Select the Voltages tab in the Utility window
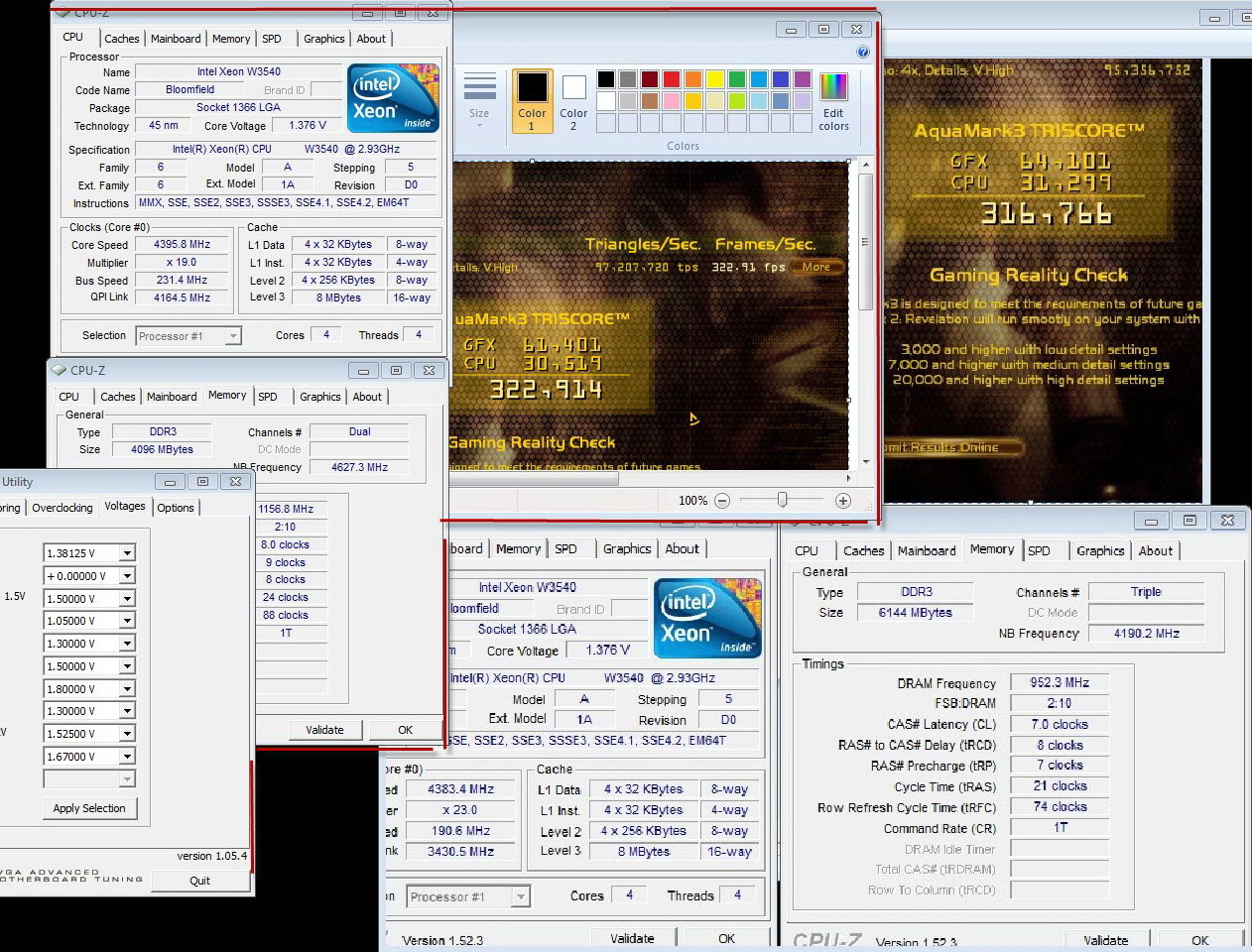 click(125, 506)
